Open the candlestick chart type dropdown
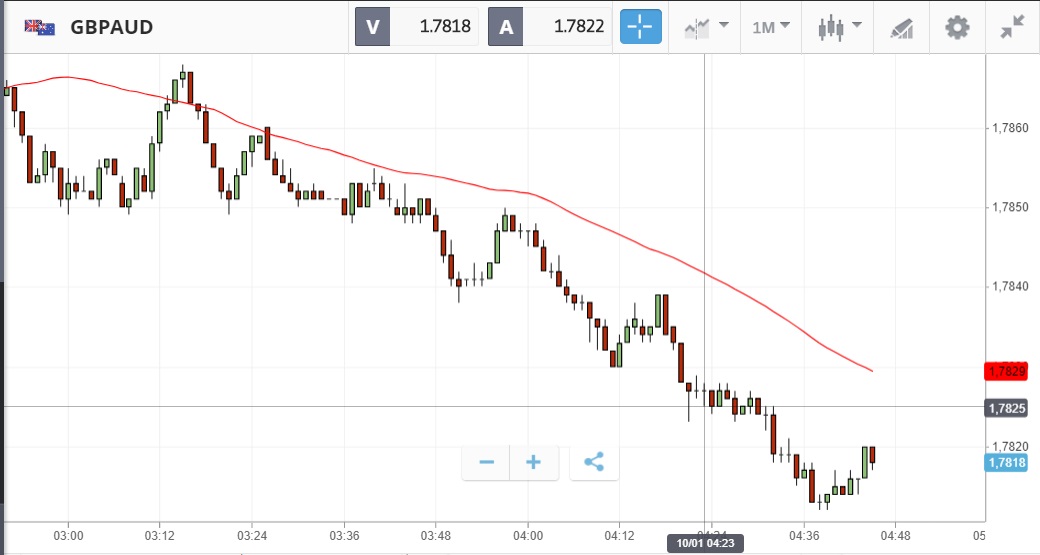Viewport: 1040px width, 555px height. (839, 27)
